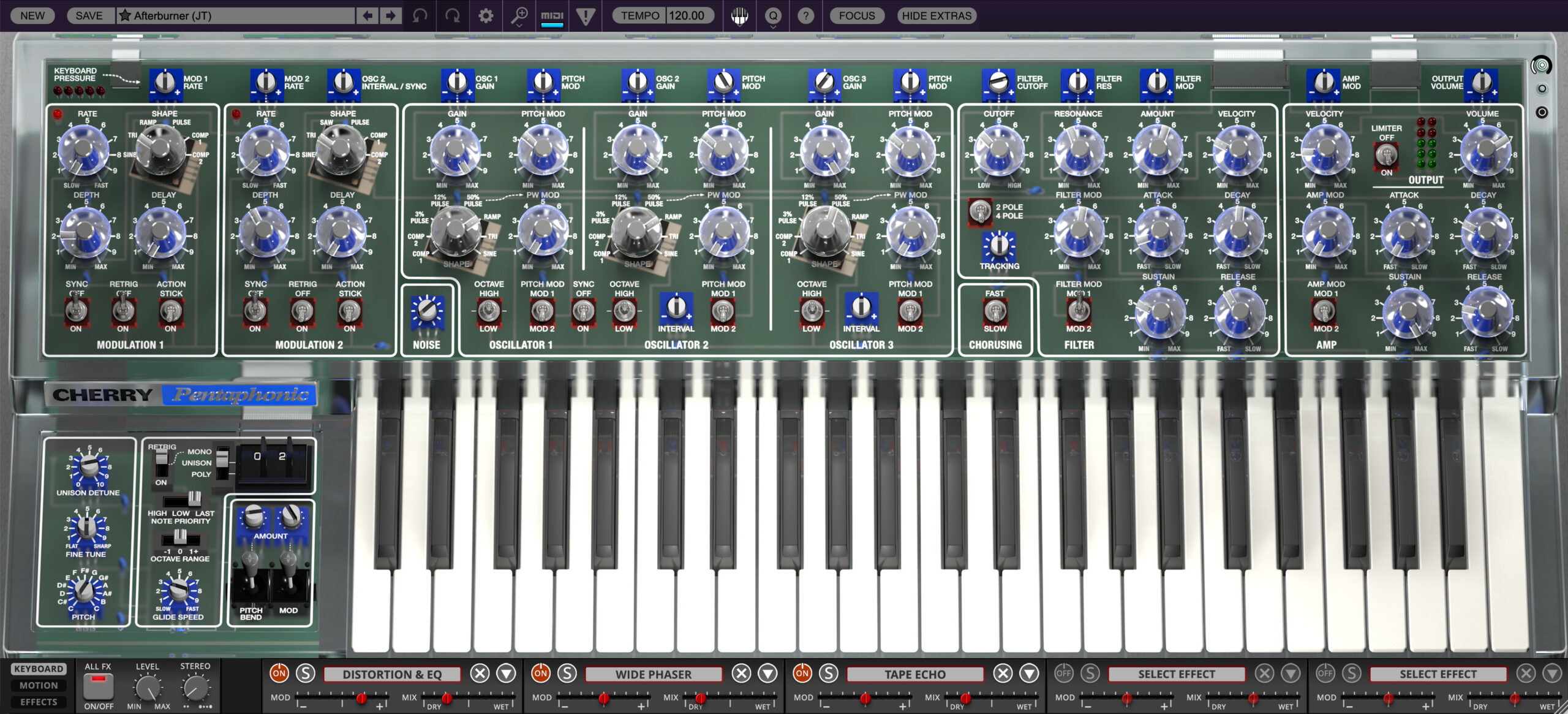
Task: Click the Q (QWERTY keyboard) icon
Action: (x=773, y=15)
